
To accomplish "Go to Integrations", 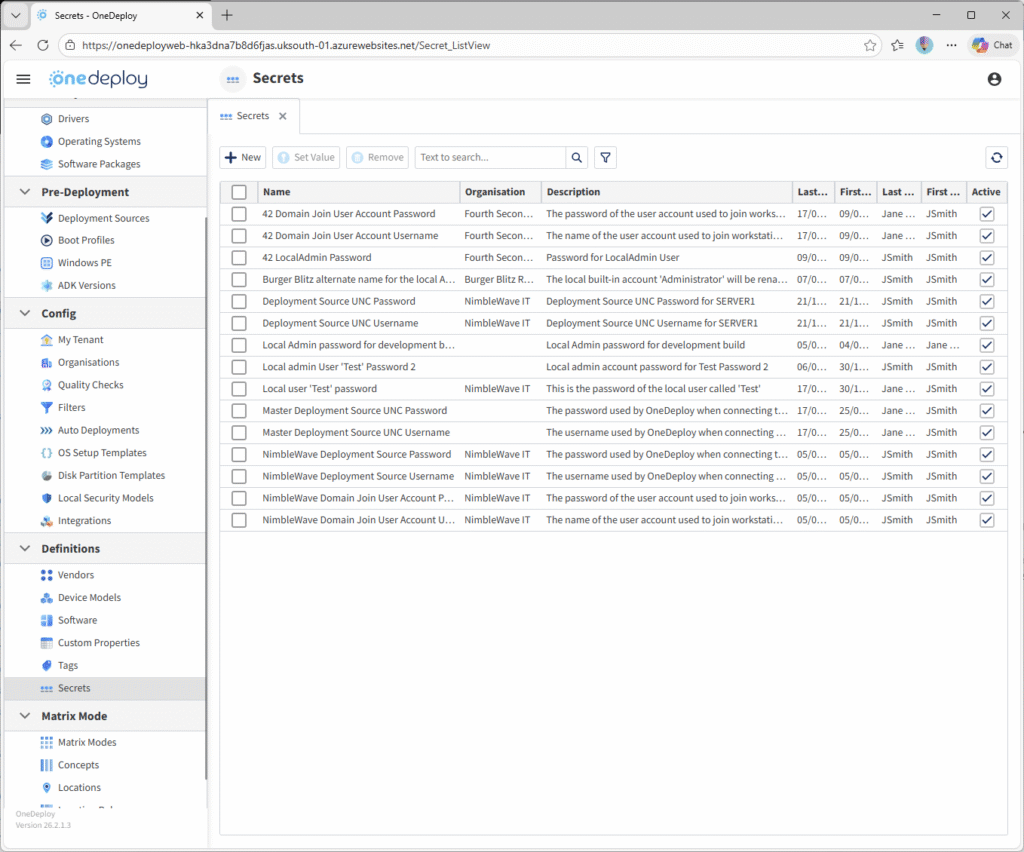I will [84, 520].
